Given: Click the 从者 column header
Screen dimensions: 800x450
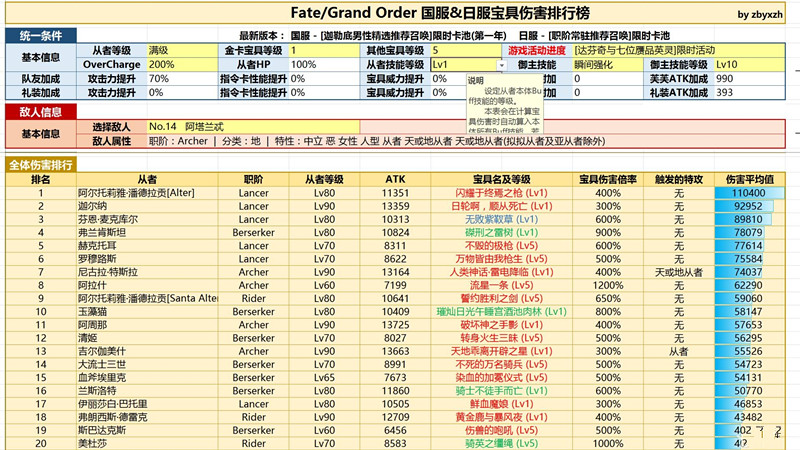Looking at the screenshot, I should click(x=147, y=180).
